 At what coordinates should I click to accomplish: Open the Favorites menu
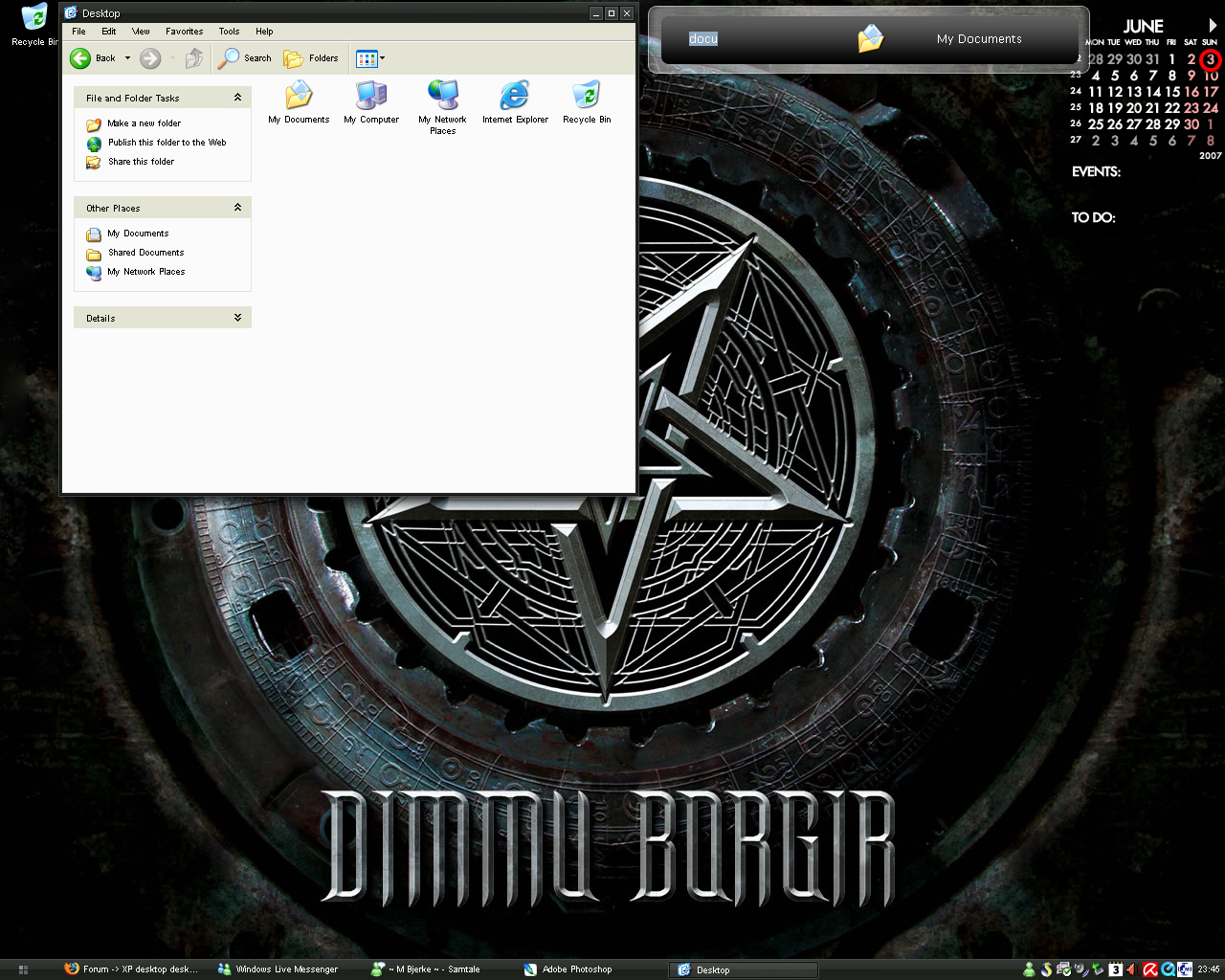coord(184,32)
